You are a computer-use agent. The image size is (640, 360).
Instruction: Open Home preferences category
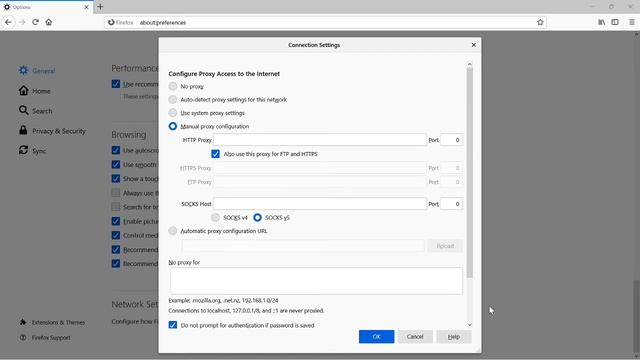coord(34,91)
